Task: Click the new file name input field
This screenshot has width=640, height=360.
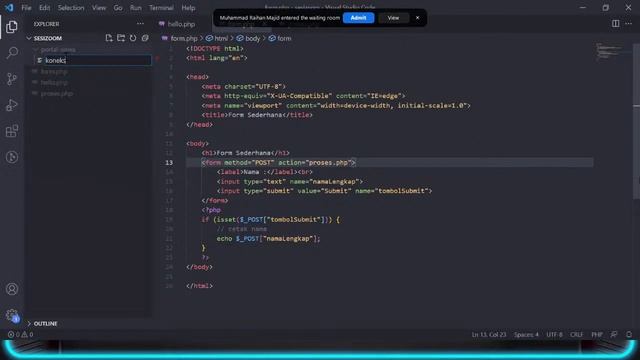Action: (97, 60)
